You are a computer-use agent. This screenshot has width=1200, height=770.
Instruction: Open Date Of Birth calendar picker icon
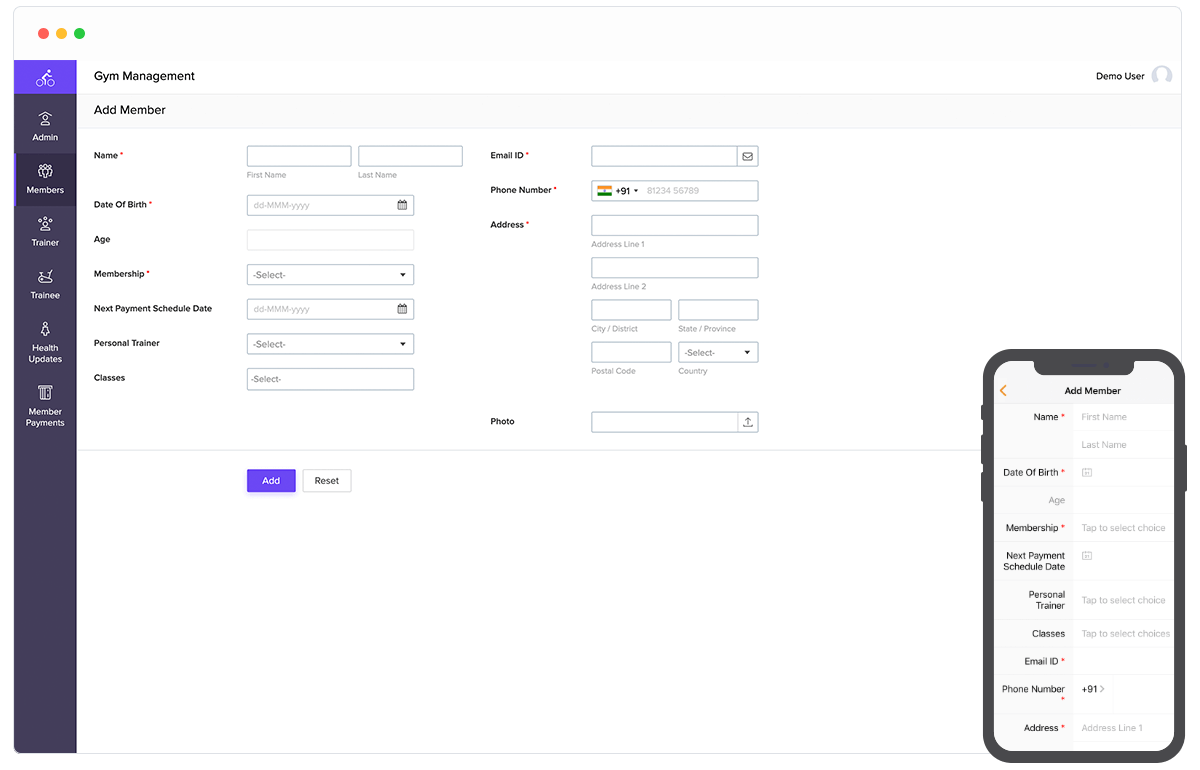pos(402,205)
